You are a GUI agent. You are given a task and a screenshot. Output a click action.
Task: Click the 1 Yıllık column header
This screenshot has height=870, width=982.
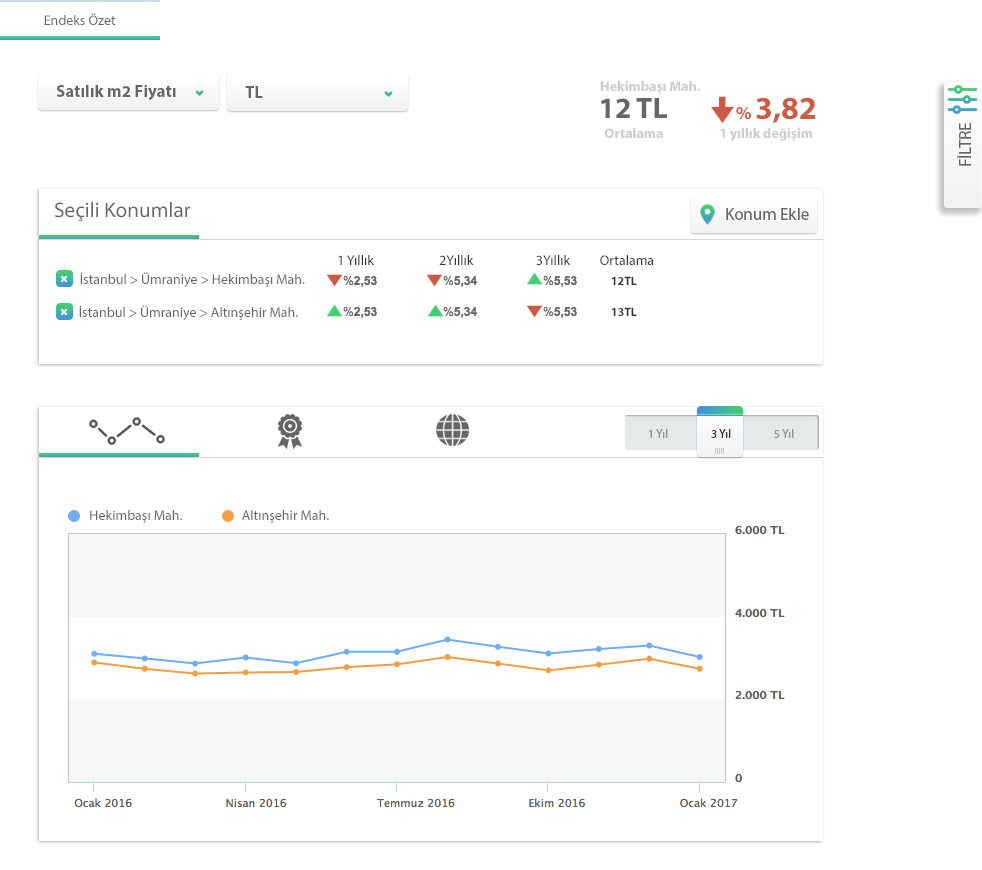(x=356, y=261)
